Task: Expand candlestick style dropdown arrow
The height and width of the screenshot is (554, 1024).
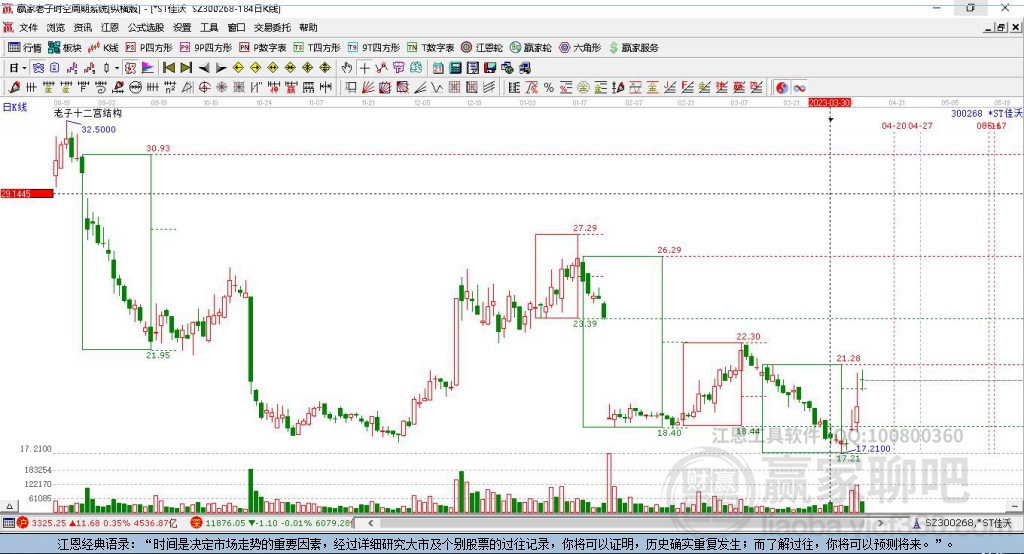Action: pos(117,68)
